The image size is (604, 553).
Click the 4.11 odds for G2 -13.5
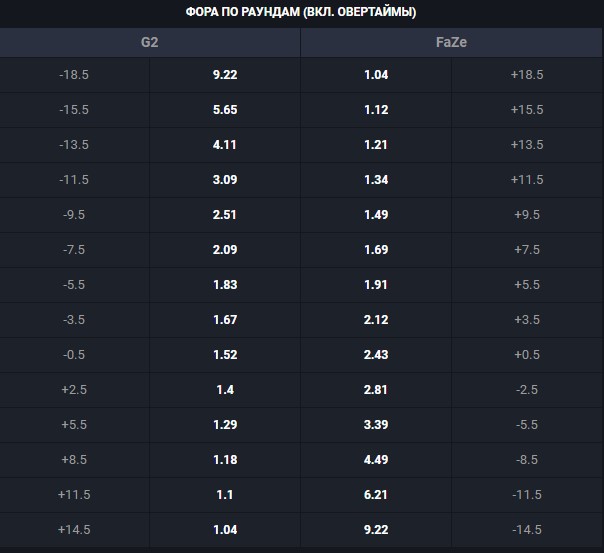225,145
